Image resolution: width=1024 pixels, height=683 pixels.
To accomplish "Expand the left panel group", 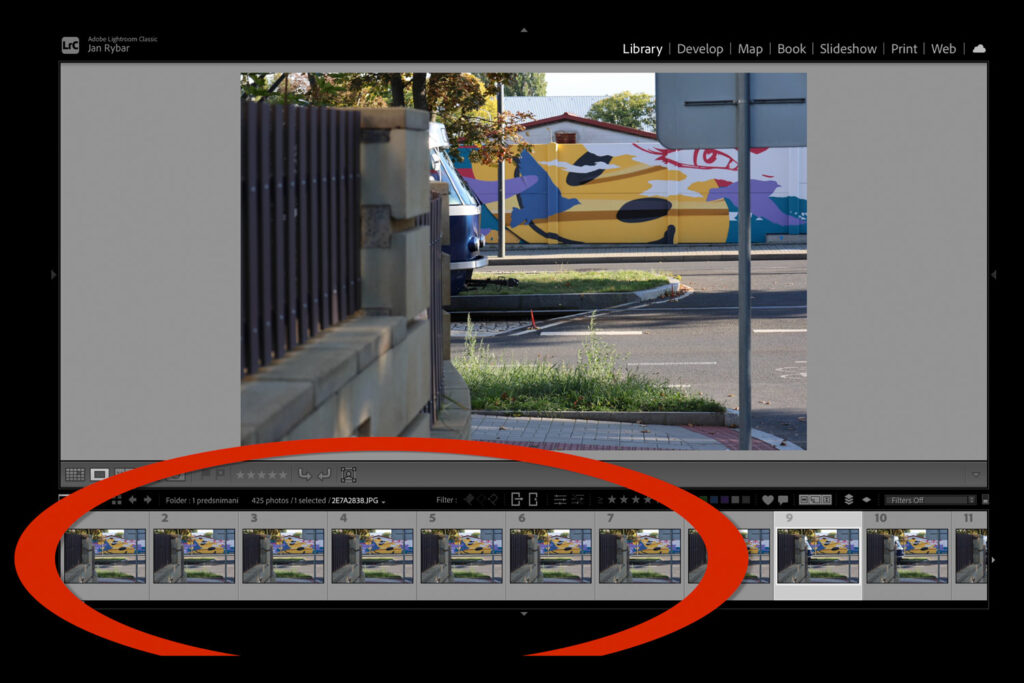I will [x=54, y=275].
